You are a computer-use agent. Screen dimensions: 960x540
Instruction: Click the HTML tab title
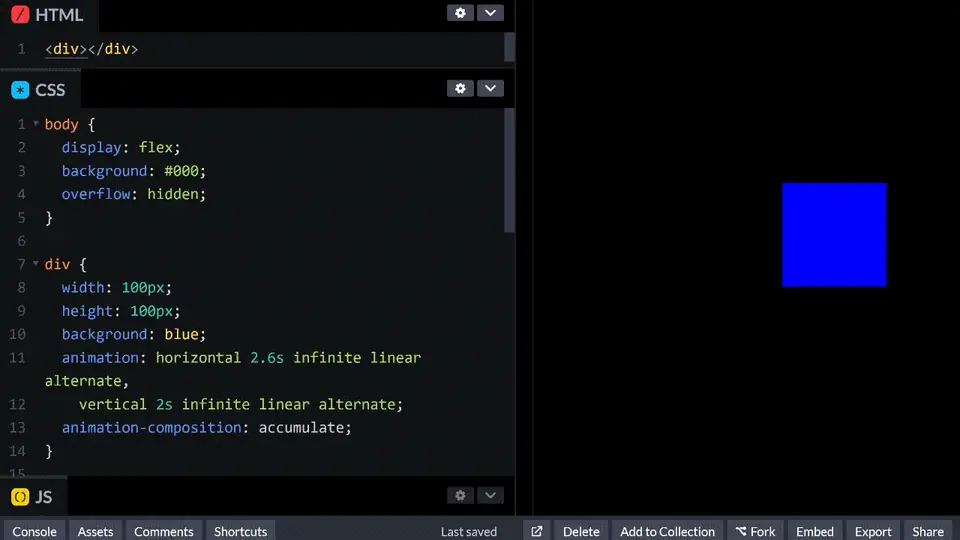tap(59, 15)
